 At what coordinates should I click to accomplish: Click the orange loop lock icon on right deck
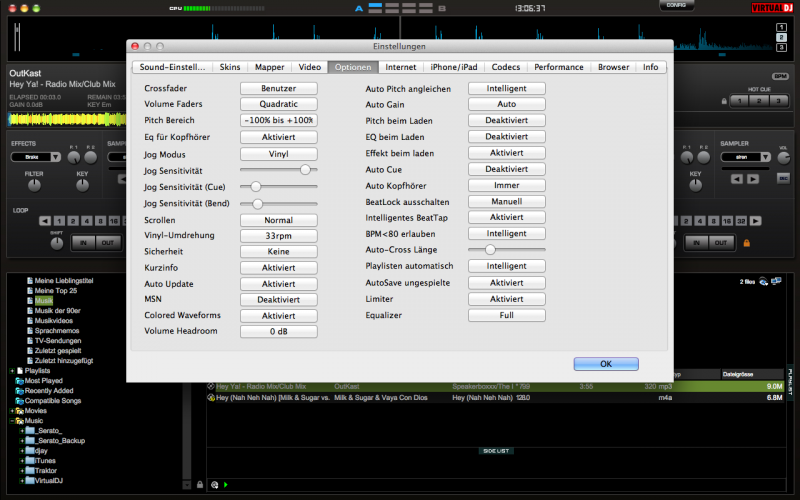click(746, 243)
